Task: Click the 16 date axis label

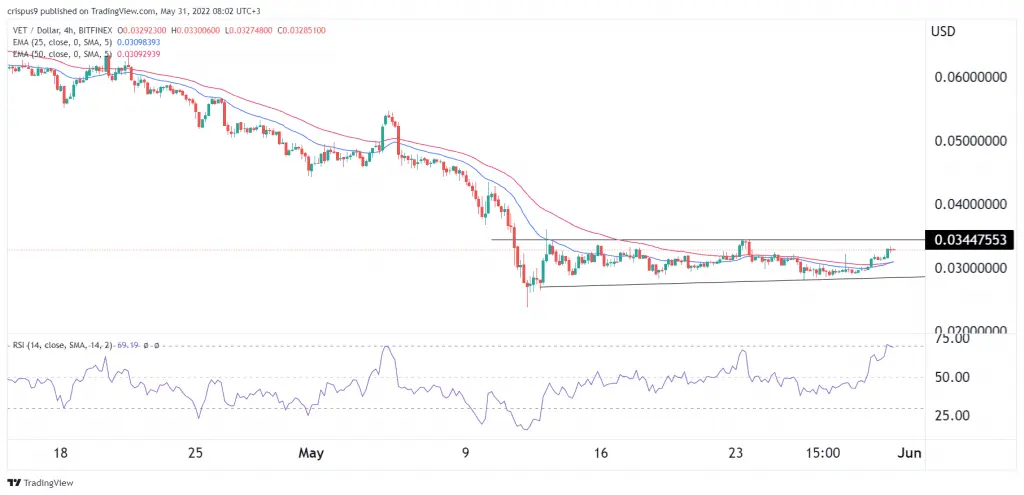Action: (601, 453)
